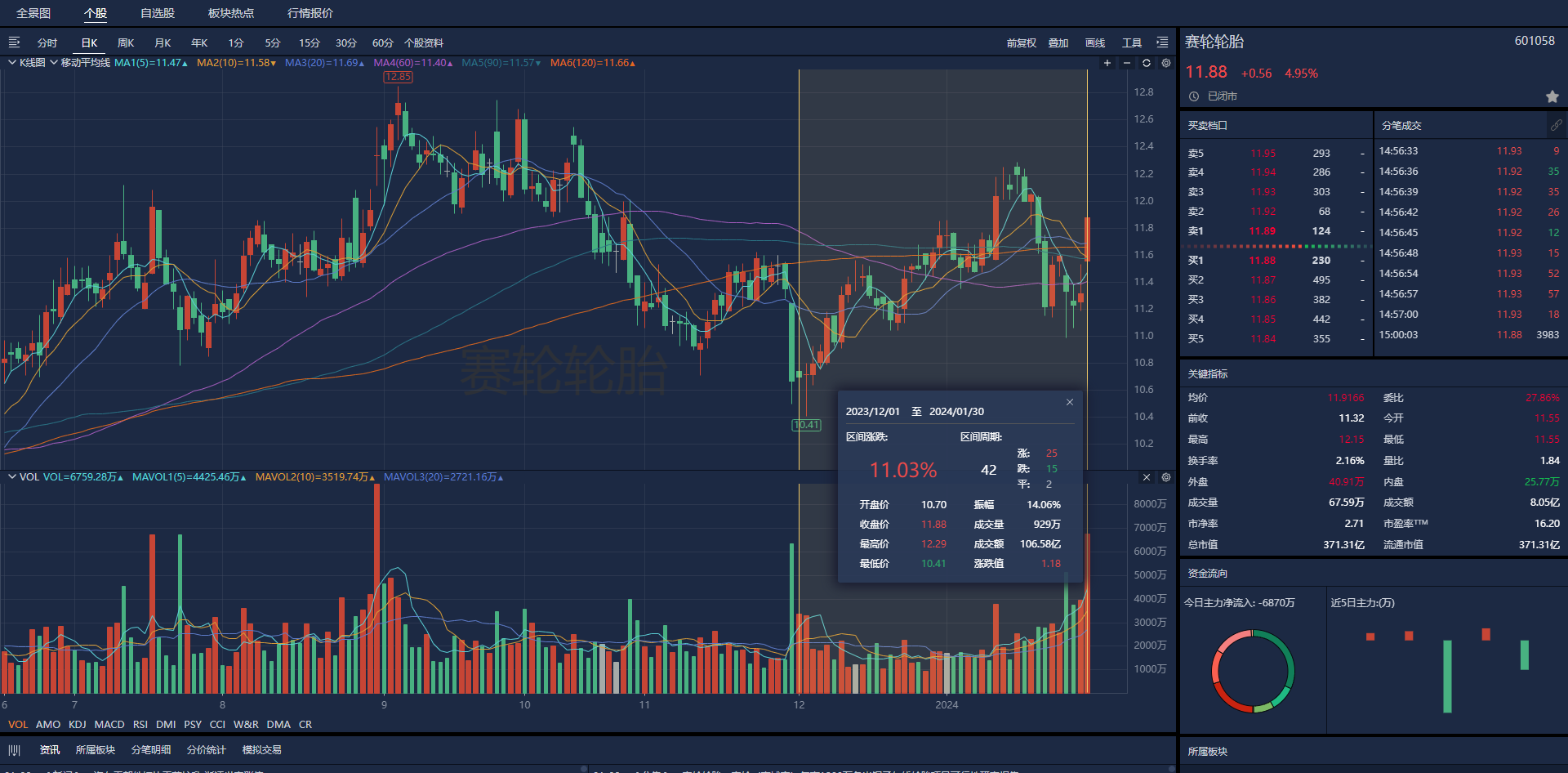Click the clock icon next to 已闭市

click(1194, 96)
